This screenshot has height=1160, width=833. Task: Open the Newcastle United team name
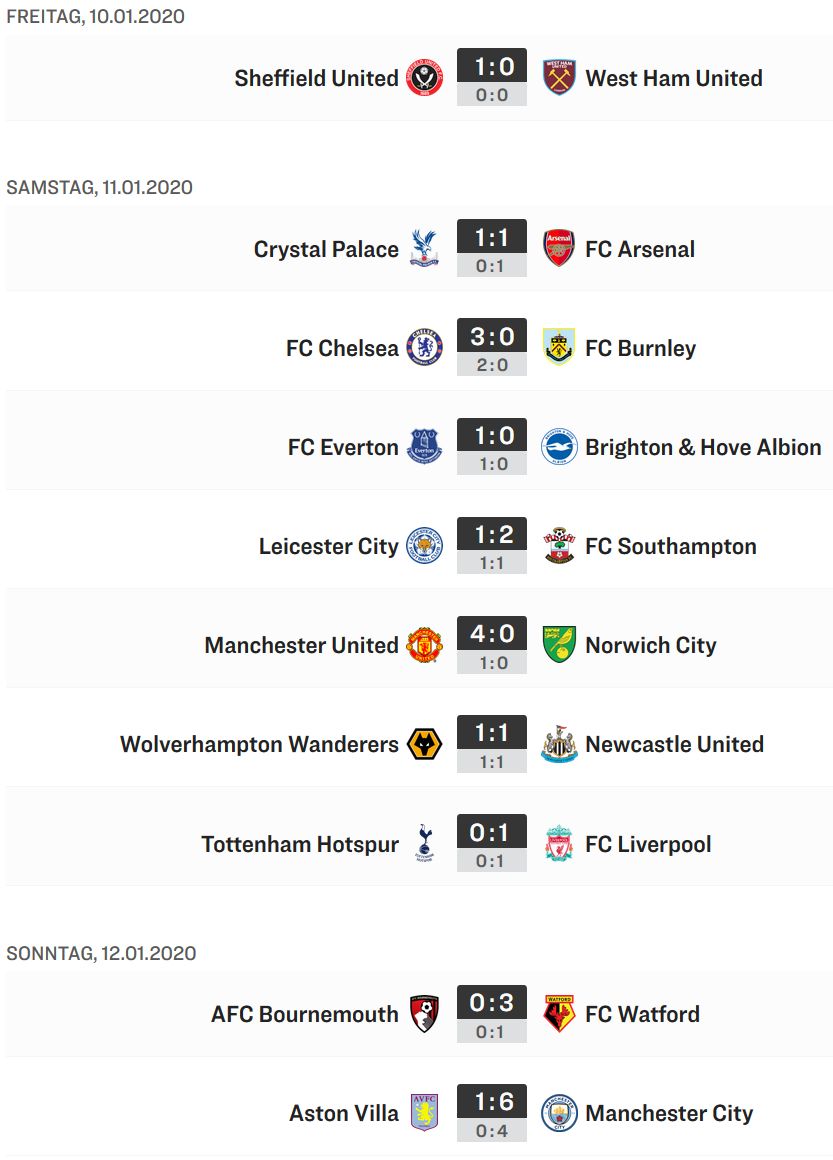[675, 743]
